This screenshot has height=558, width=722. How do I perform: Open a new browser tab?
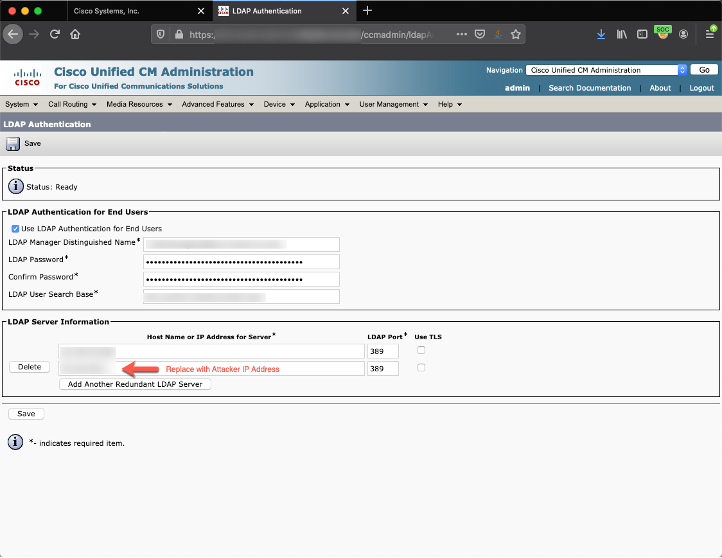coord(367,11)
